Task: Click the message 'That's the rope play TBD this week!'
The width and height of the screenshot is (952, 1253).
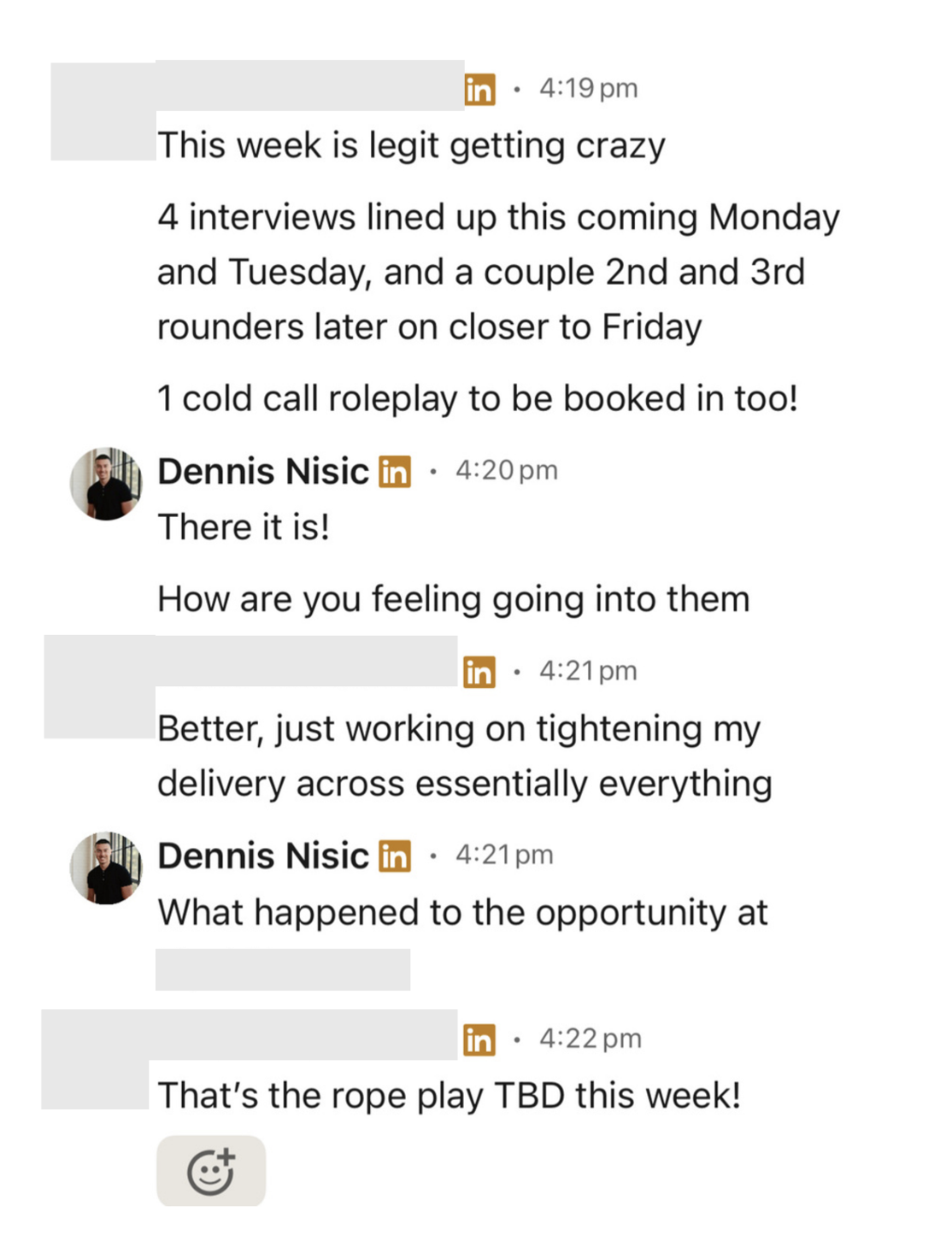Action: [450, 1095]
